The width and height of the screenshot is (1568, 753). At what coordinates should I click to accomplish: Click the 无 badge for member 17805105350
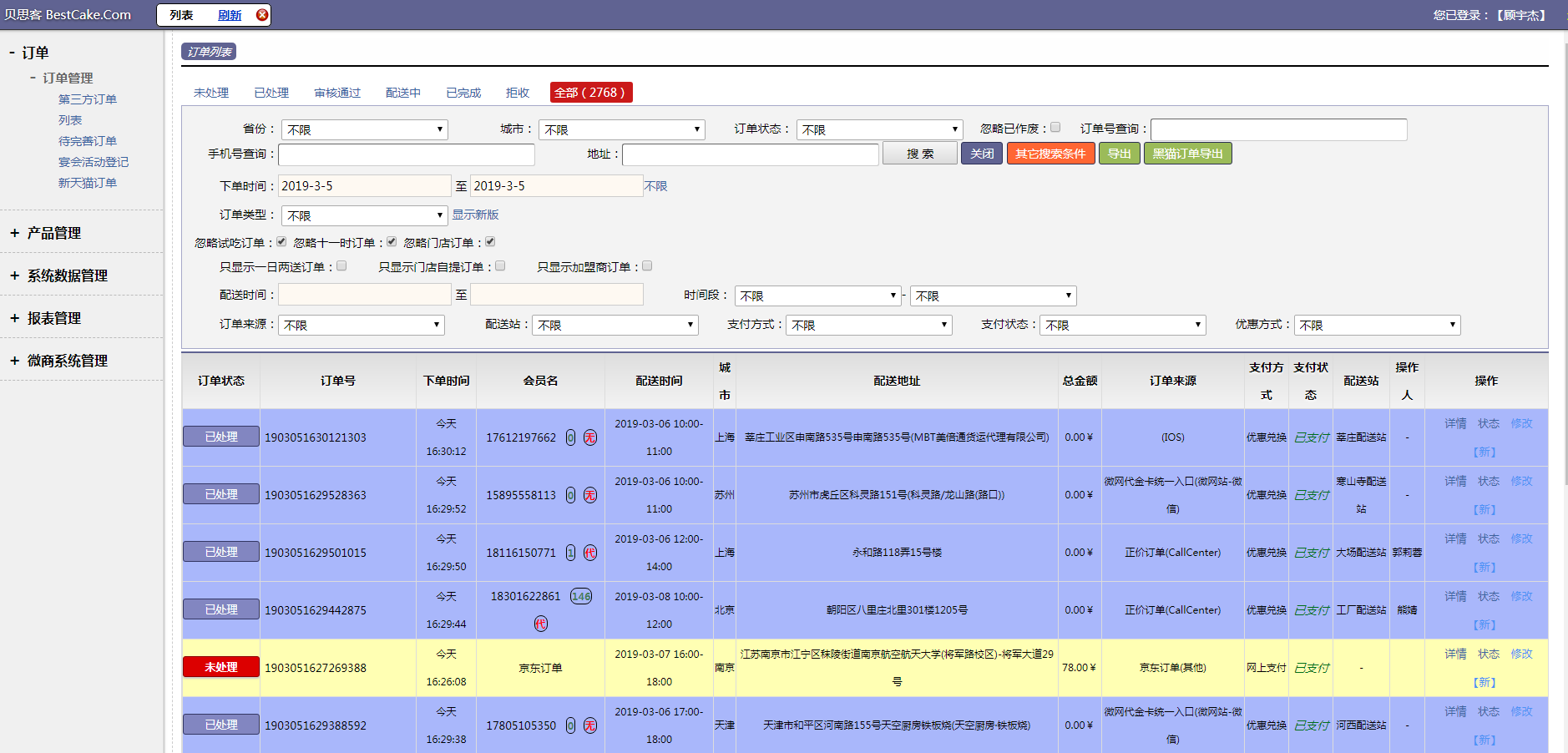[590, 725]
